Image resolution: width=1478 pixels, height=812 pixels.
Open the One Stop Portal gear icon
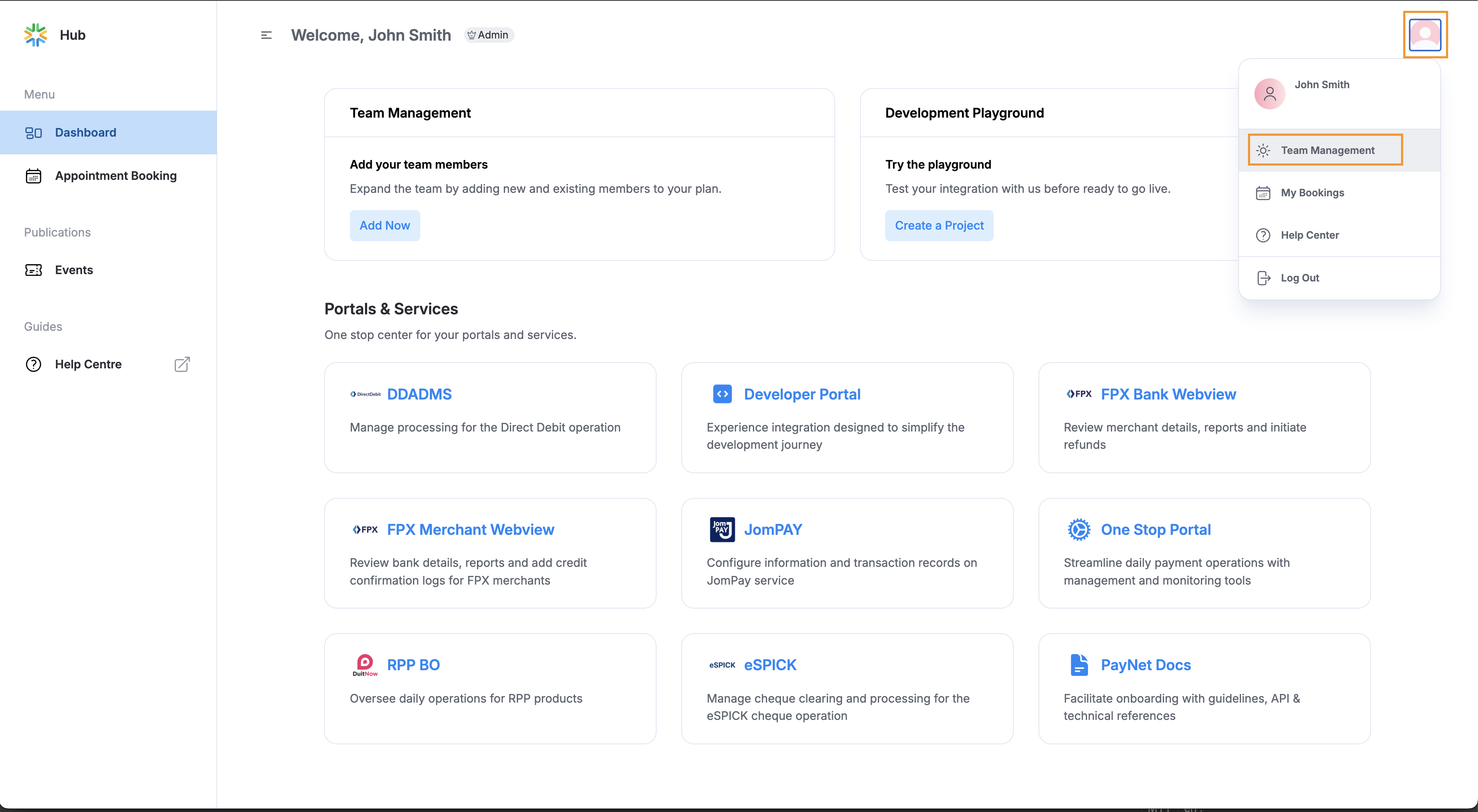click(x=1079, y=529)
